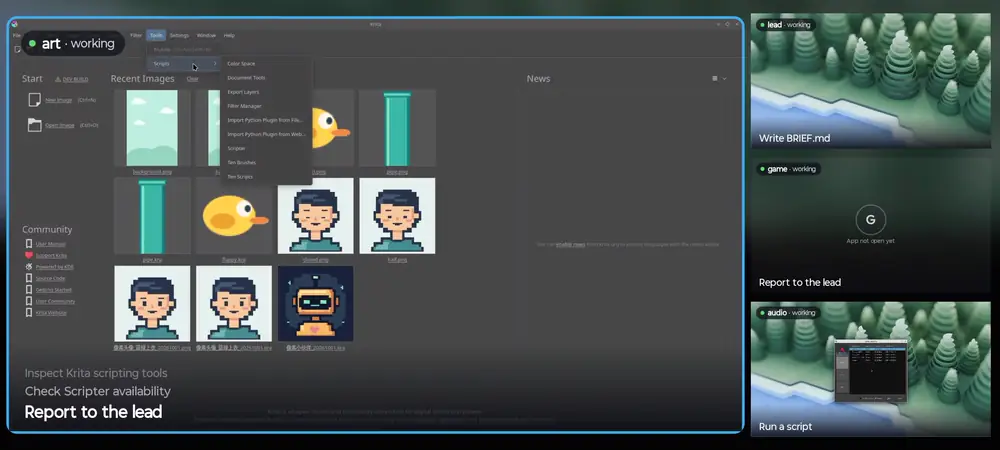
Task: Click the Krita Website bookmark icon
Action: click(29, 312)
